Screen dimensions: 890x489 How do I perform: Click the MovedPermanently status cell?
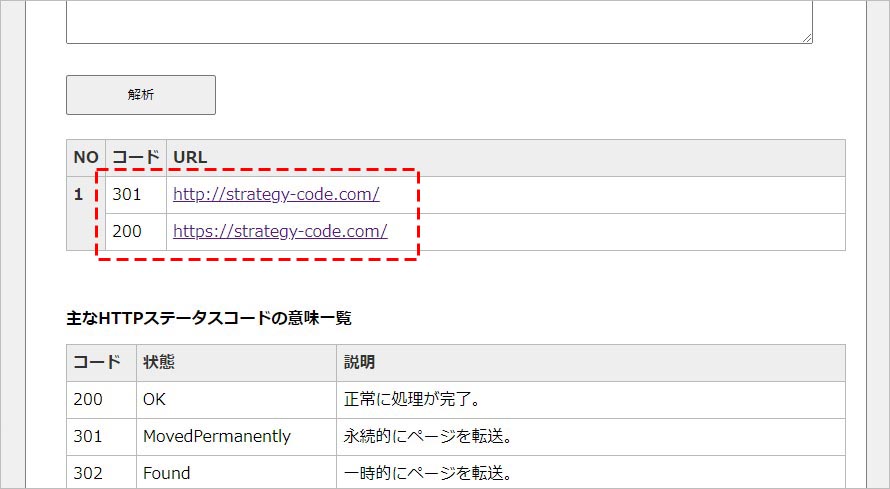217,436
